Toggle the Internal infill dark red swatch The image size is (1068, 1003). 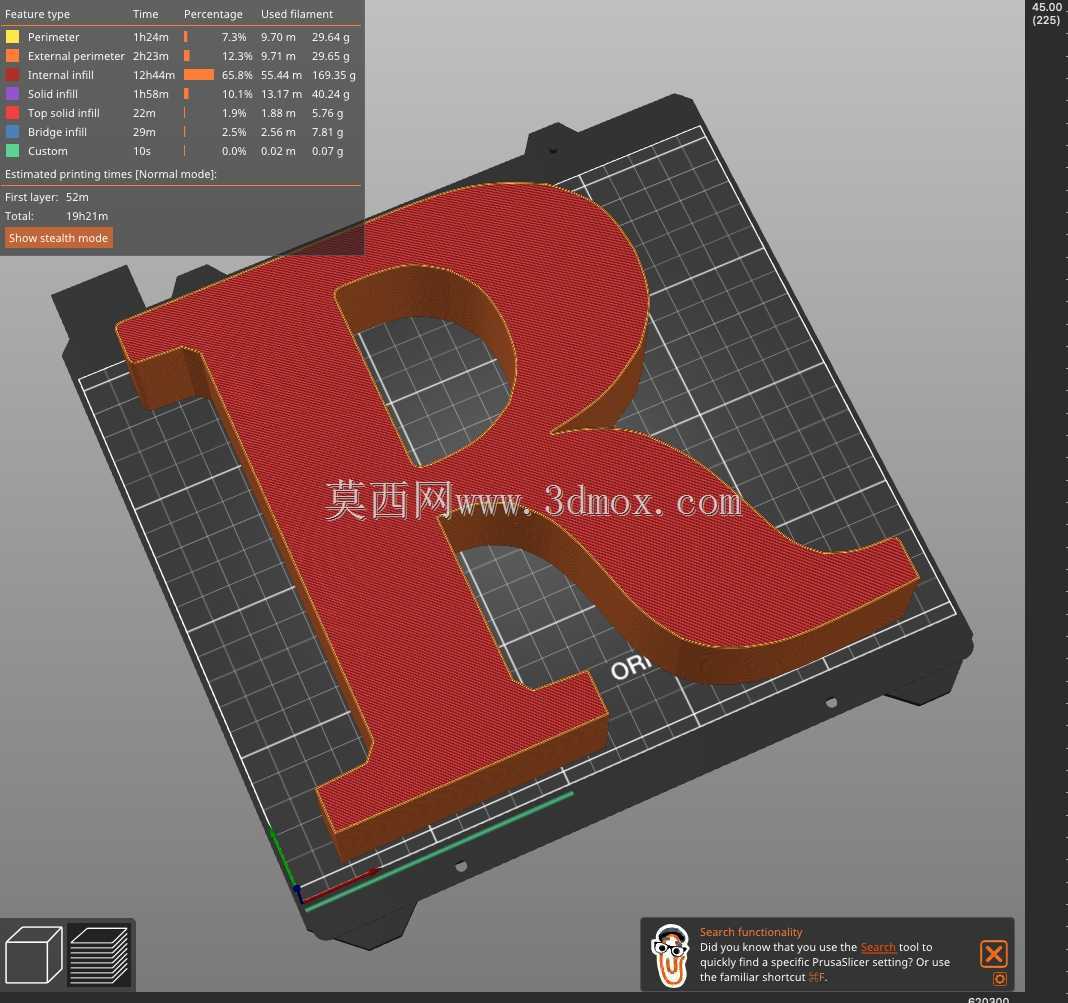coord(12,75)
